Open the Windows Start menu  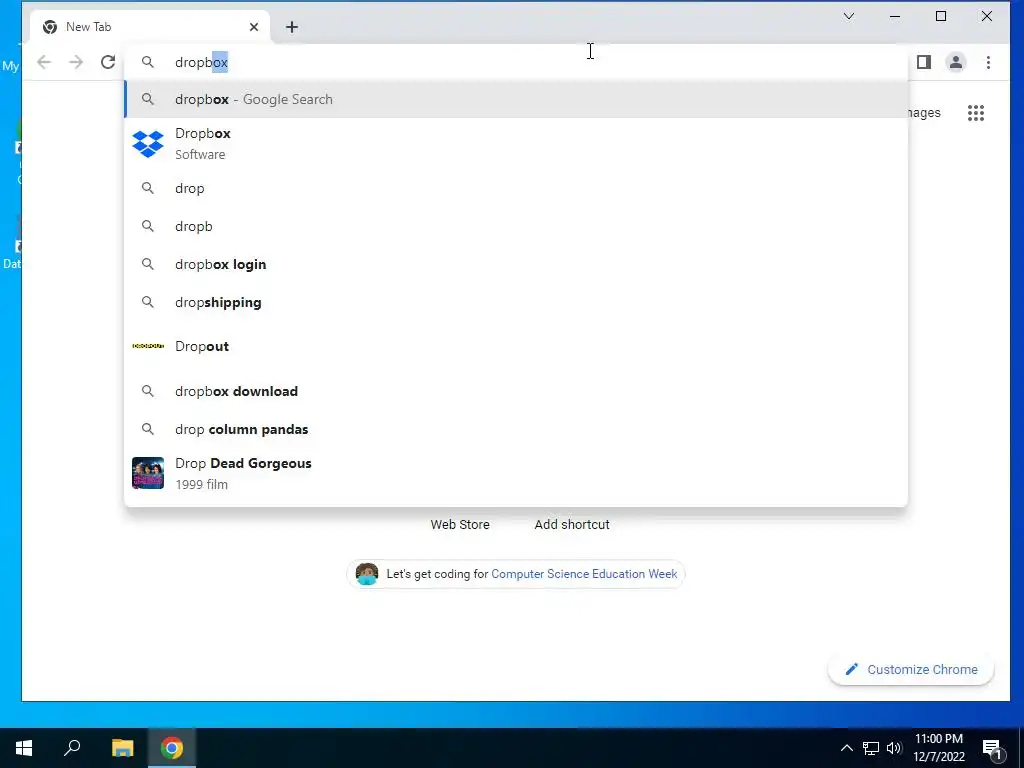click(x=24, y=748)
